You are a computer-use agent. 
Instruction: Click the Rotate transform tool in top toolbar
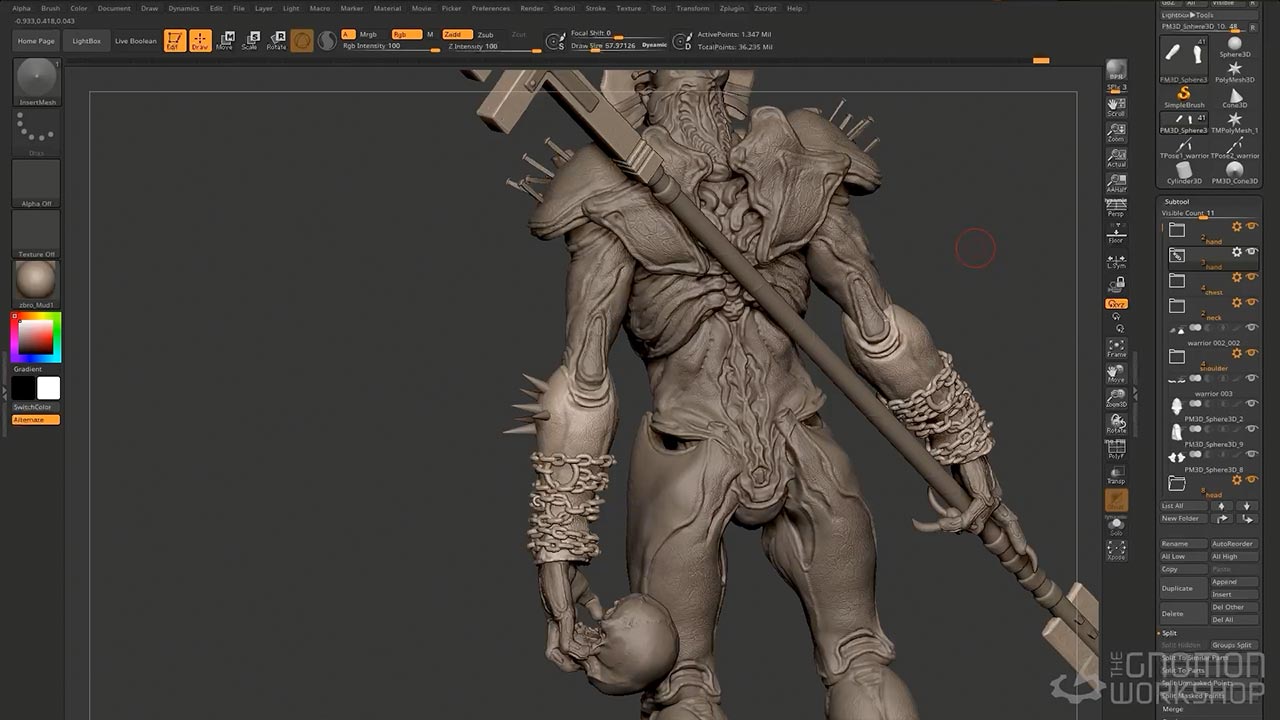[x=276, y=40]
